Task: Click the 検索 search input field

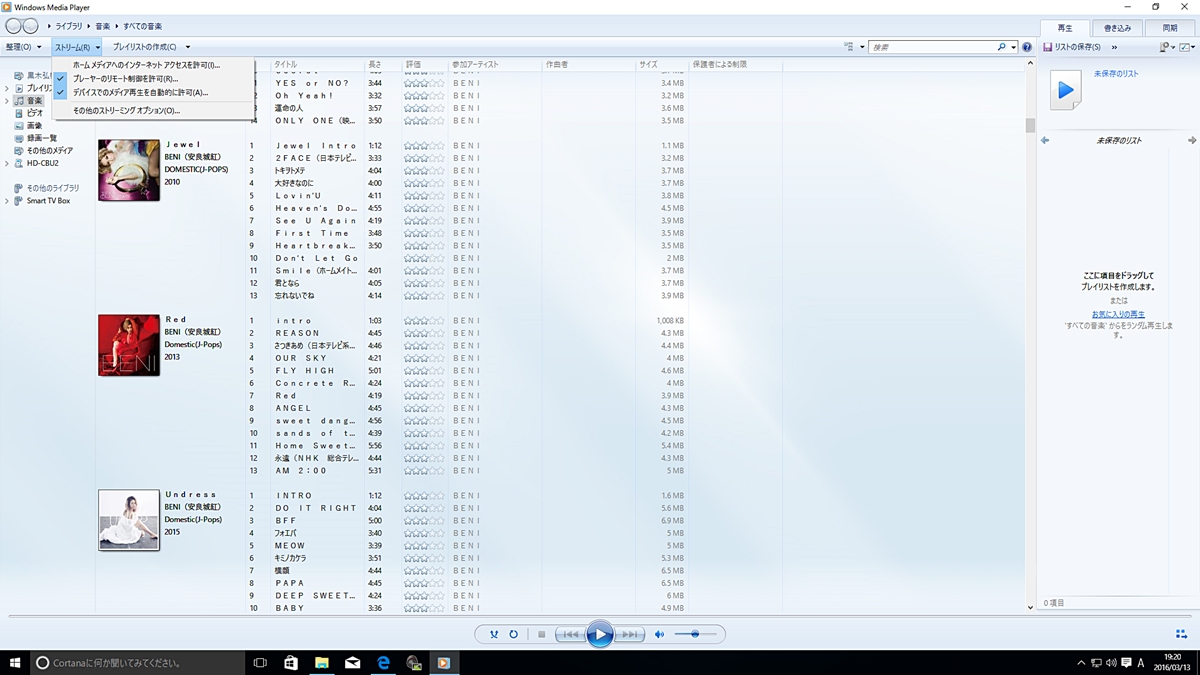Action: pyautogui.click(x=931, y=47)
